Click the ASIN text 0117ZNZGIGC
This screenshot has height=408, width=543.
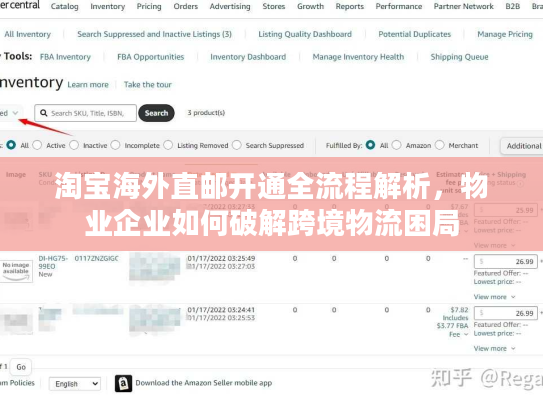(97, 258)
